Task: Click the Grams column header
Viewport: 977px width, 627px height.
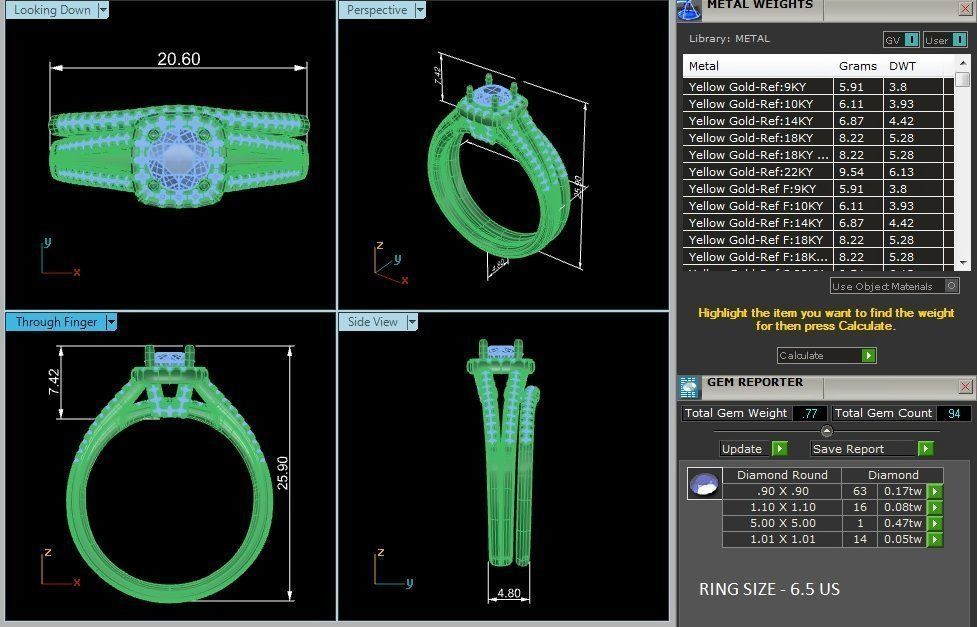Action: [857, 65]
